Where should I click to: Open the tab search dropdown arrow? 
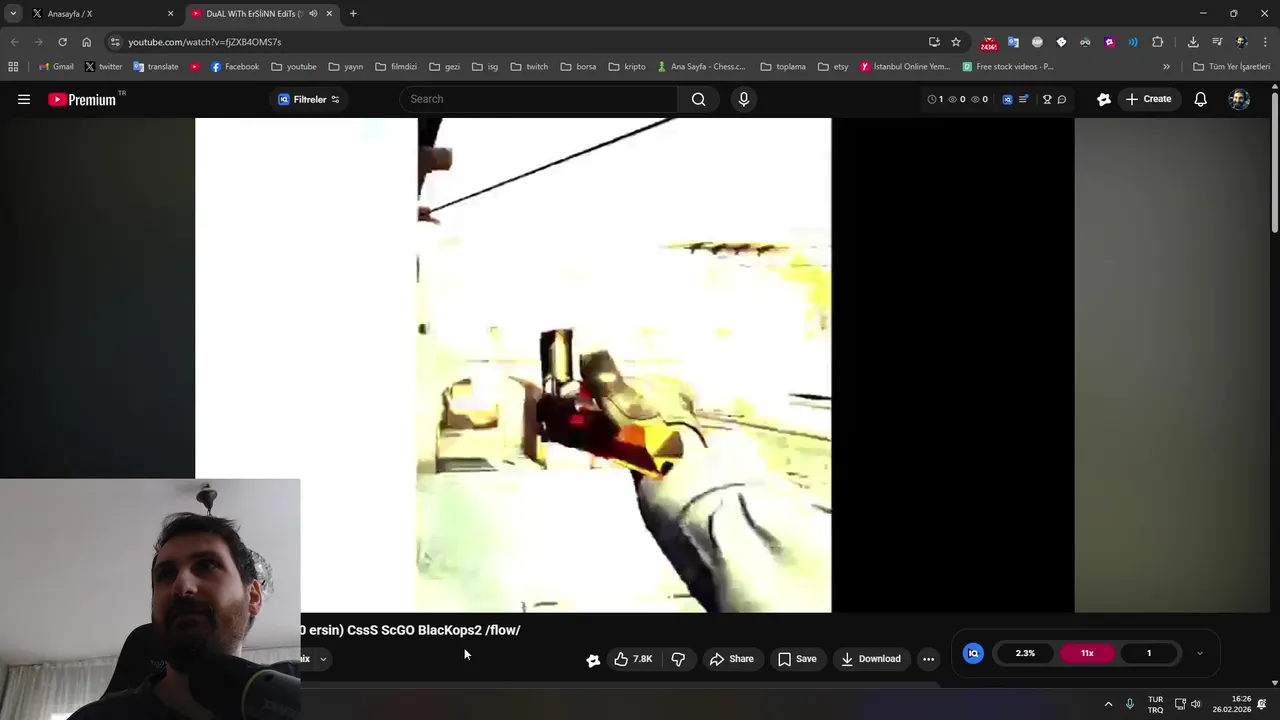(13, 14)
